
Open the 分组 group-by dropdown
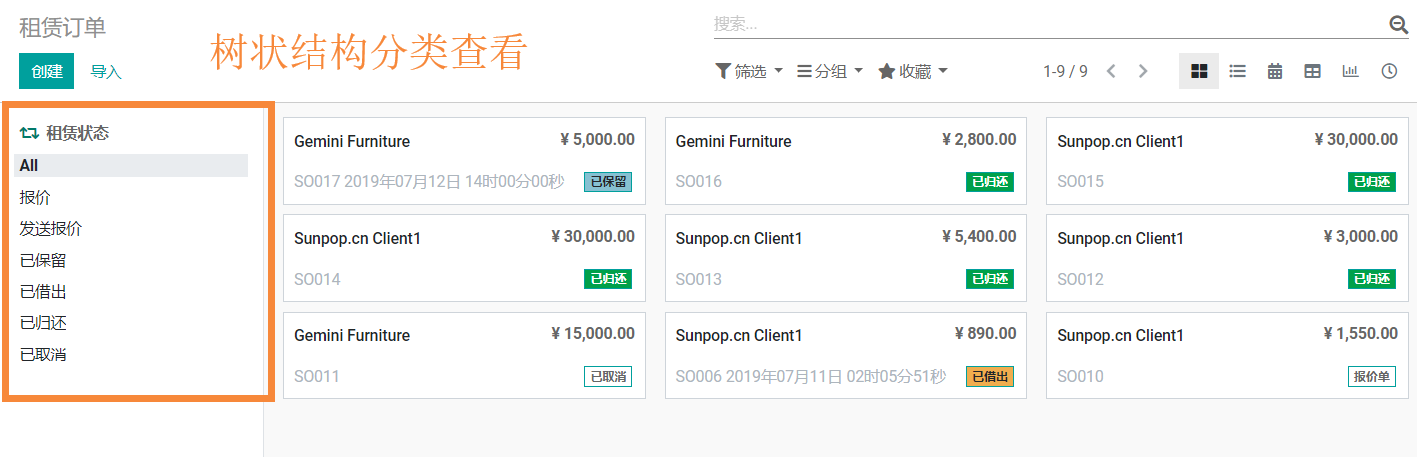pyautogui.click(x=830, y=71)
